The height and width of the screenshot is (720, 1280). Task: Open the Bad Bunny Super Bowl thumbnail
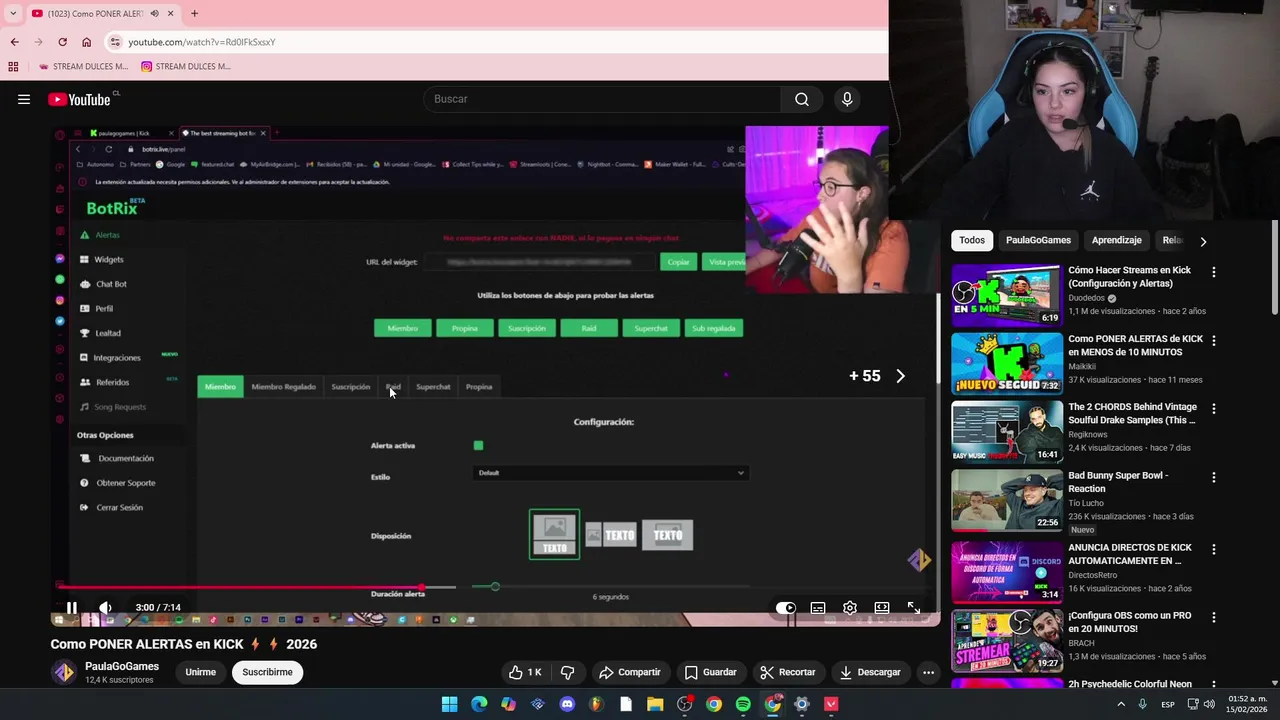tap(1006, 500)
